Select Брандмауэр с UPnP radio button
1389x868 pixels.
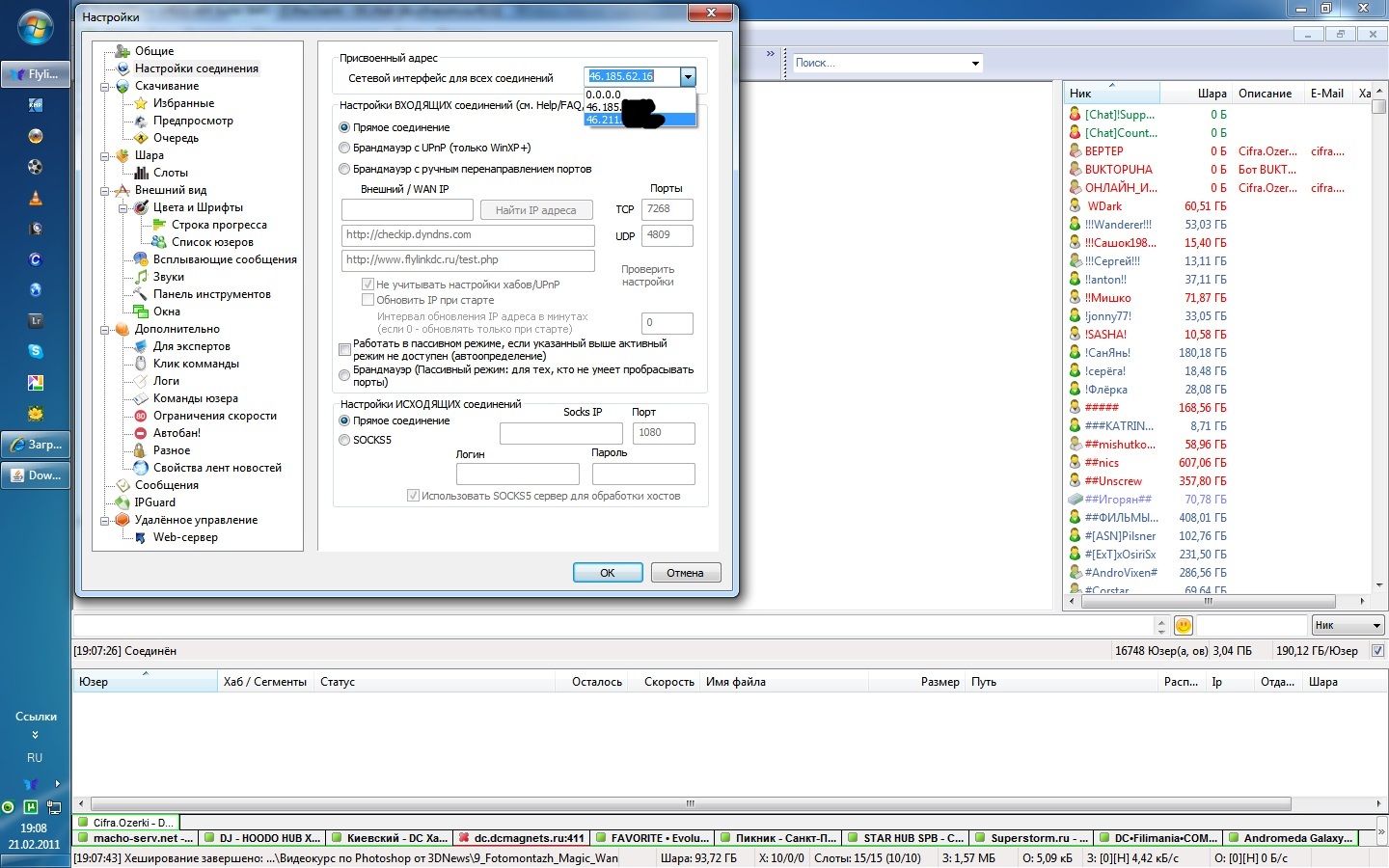click(x=344, y=148)
